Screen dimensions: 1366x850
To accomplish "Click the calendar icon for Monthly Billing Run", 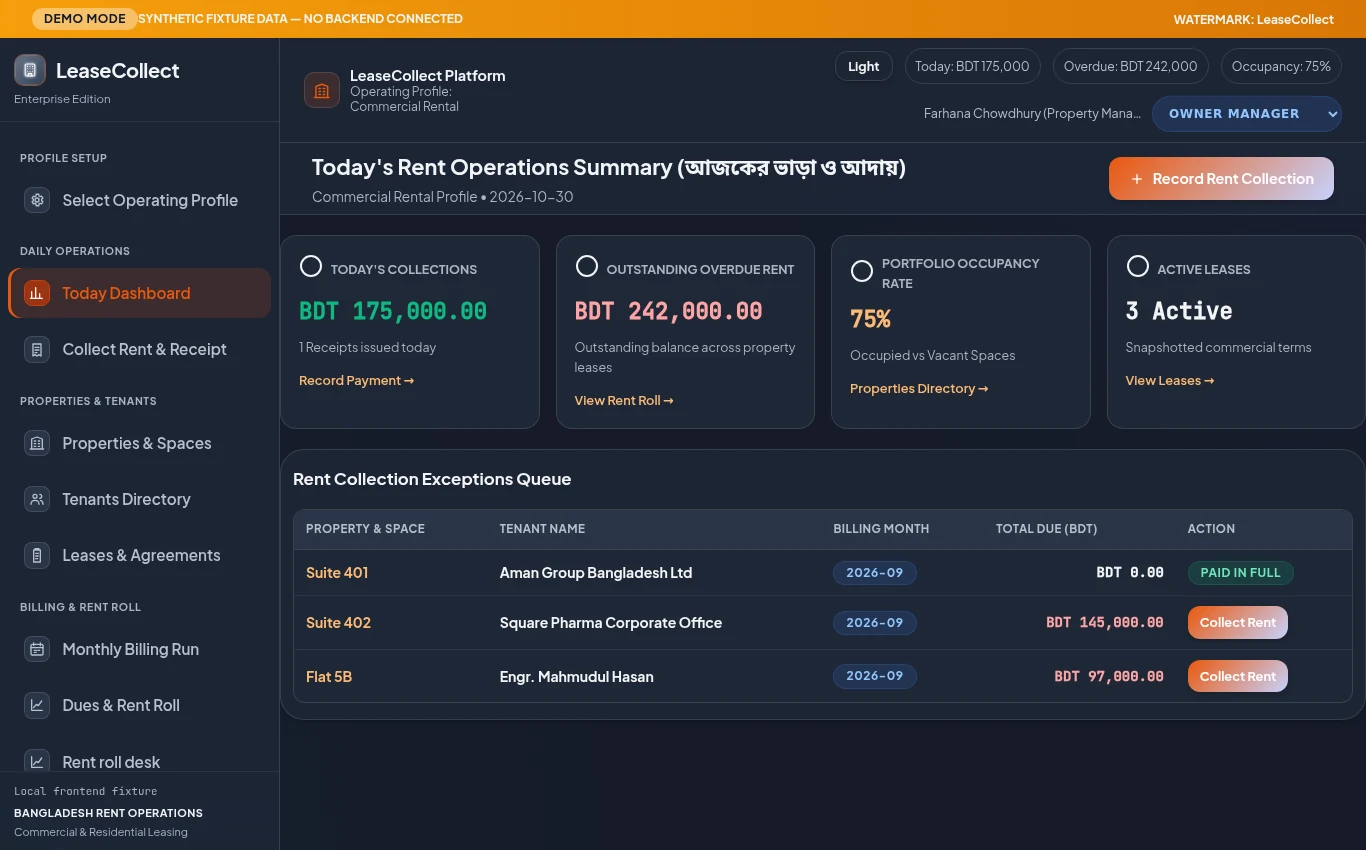I will pyautogui.click(x=37, y=649).
